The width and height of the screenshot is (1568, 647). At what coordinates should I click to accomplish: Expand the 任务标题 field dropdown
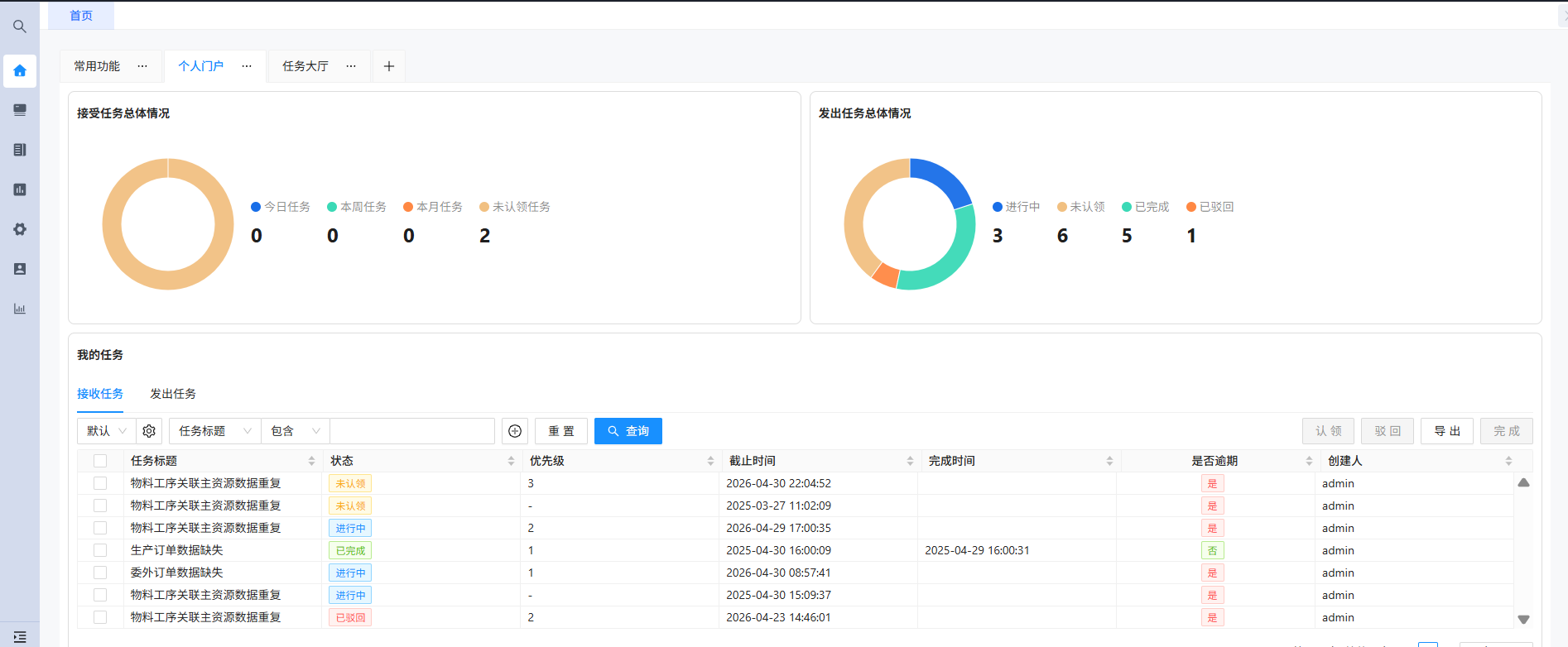point(215,431)
